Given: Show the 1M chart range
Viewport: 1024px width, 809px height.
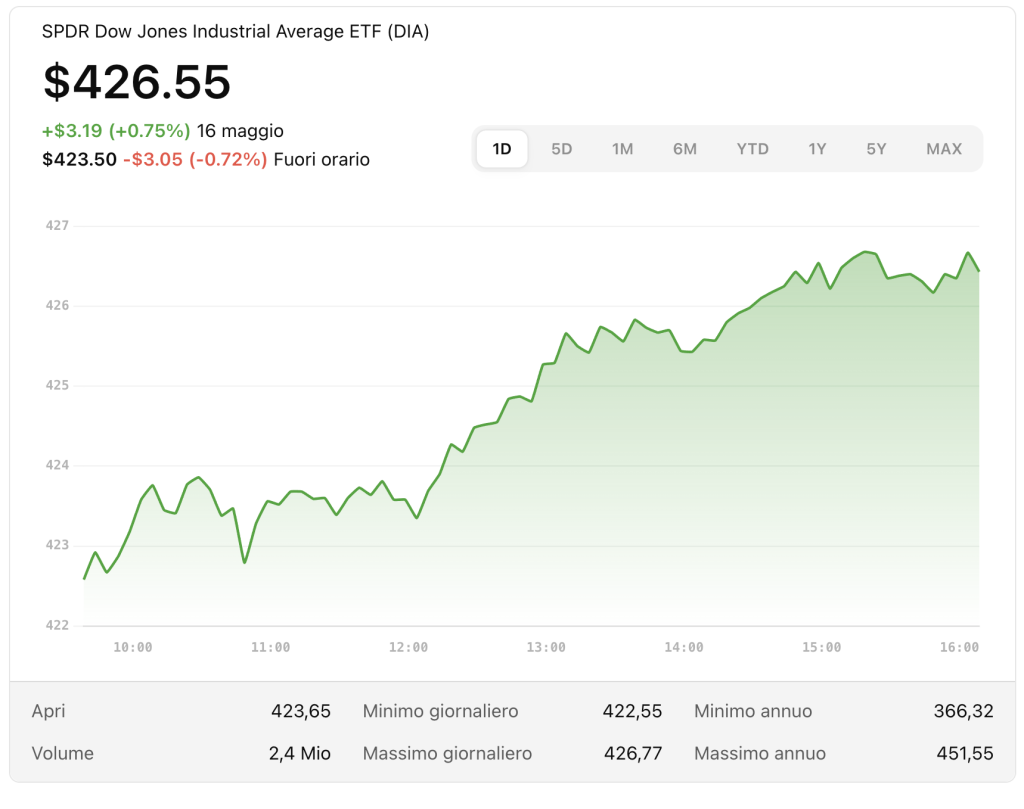Looking at the screenshot, I should pos(622,149).
